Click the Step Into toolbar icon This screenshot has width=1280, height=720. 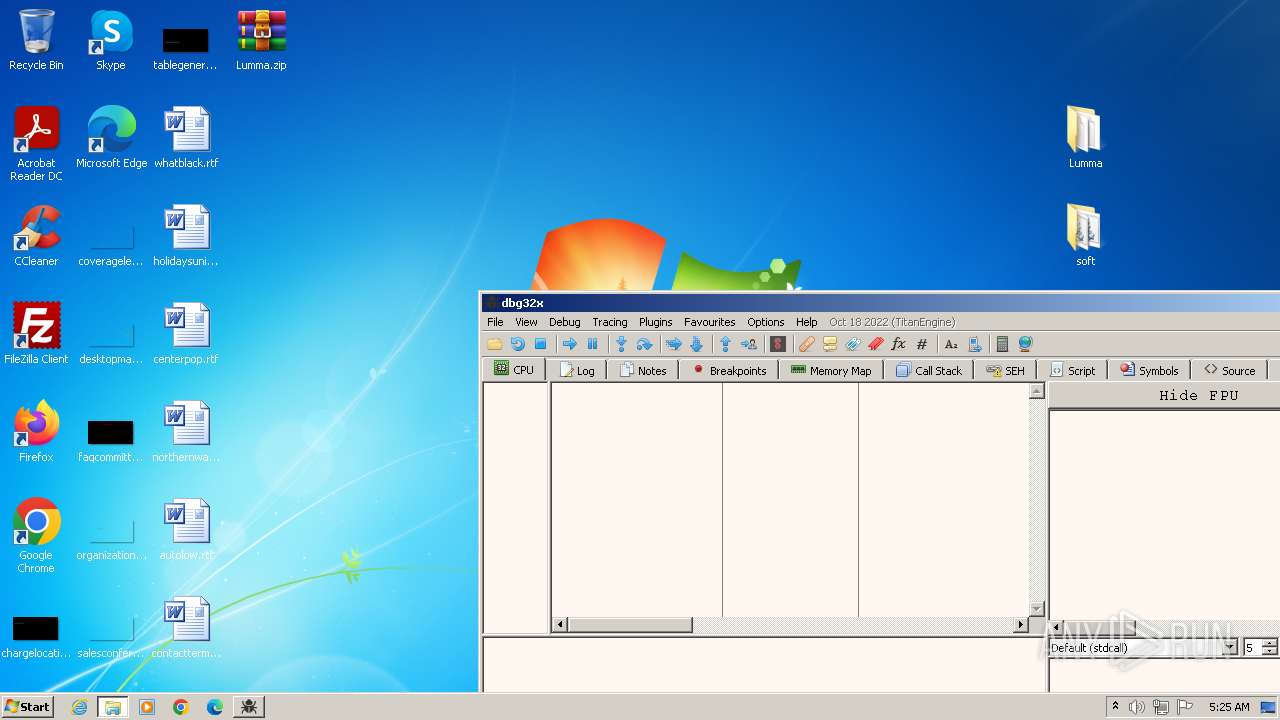coord(621,344)
